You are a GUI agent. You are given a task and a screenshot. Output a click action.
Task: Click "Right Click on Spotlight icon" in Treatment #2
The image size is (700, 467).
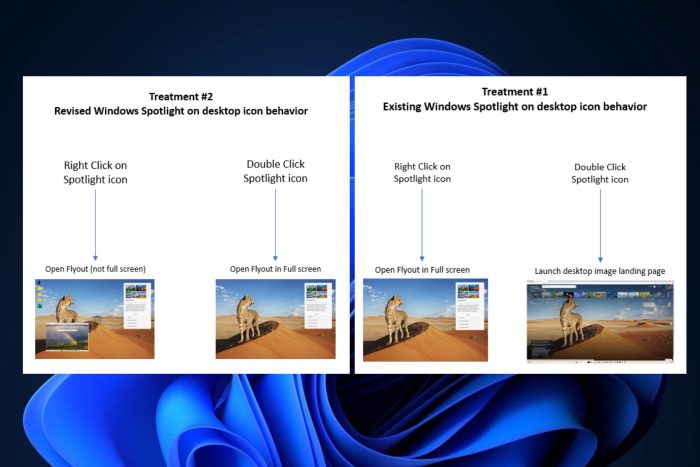(x=95, y=172)
